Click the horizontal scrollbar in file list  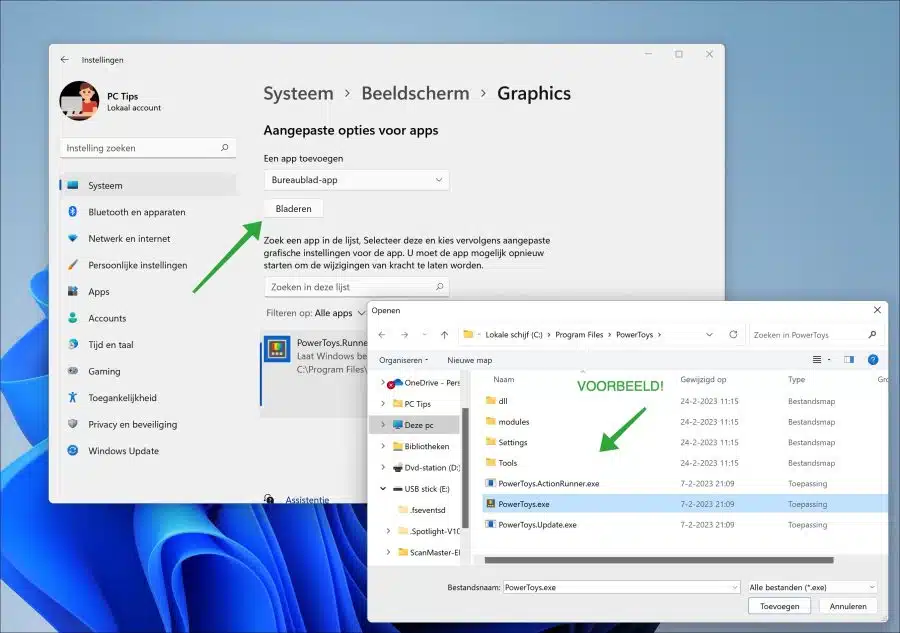click(x=659, y=560)
